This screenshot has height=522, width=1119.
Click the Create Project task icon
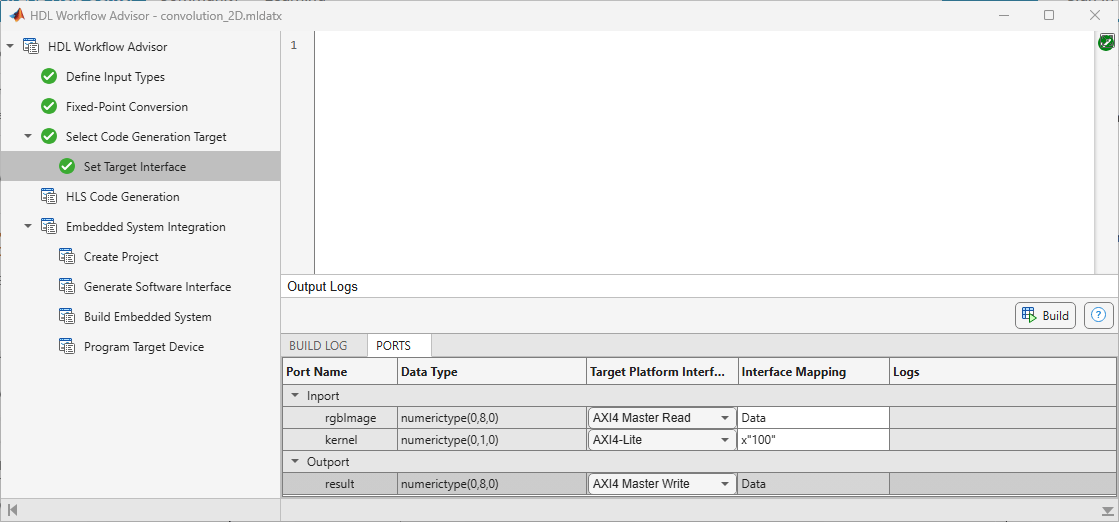pos(66,256)
